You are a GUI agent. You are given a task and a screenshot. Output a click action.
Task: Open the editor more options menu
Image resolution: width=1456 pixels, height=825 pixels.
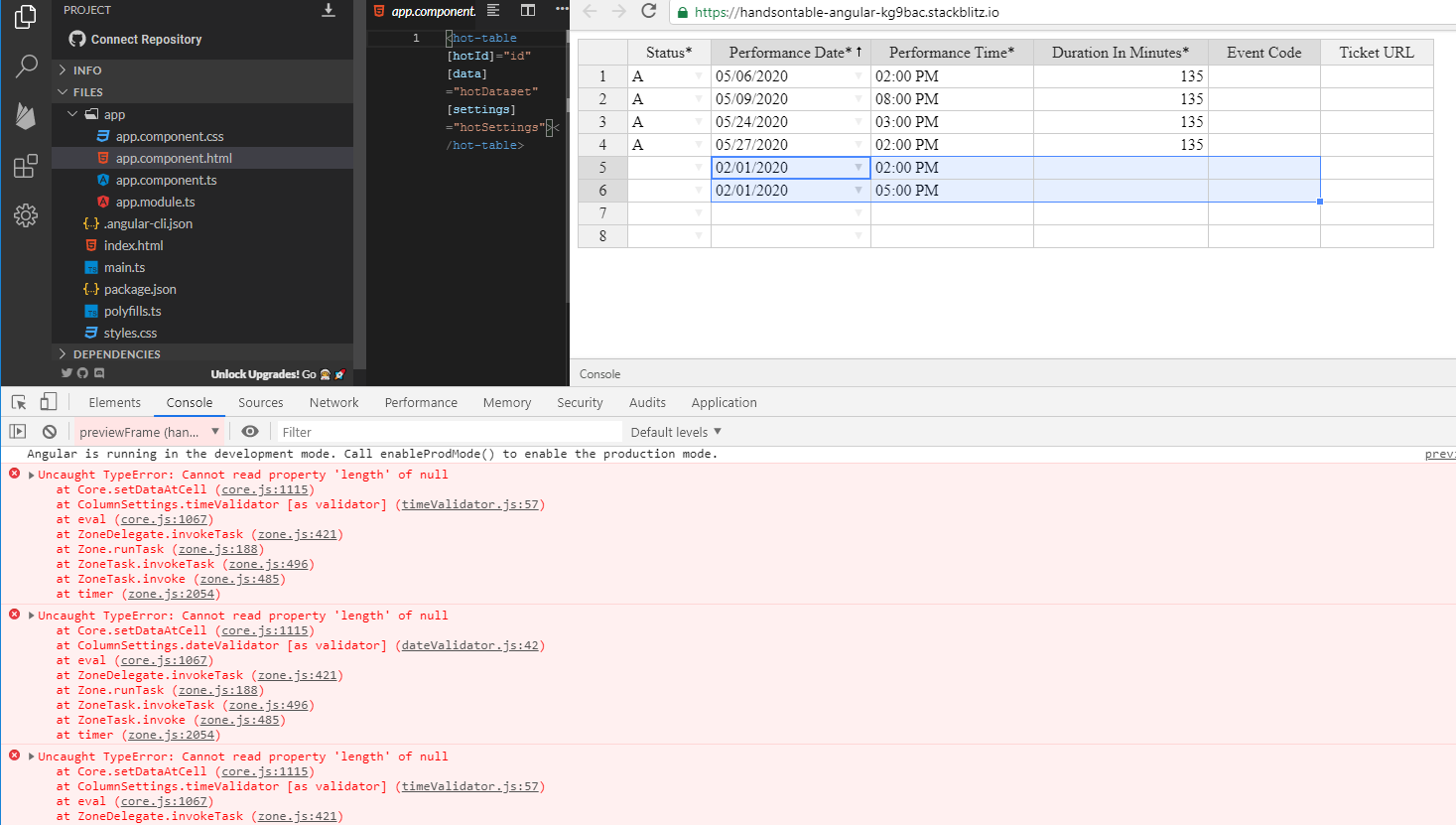pyautogui.click(x=562, y=10)
